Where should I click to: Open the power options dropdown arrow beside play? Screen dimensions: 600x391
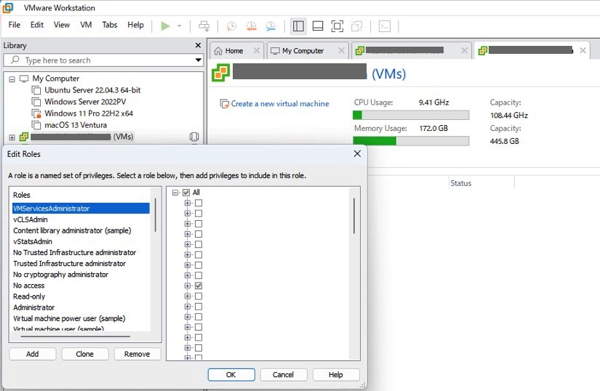(179, 26)
